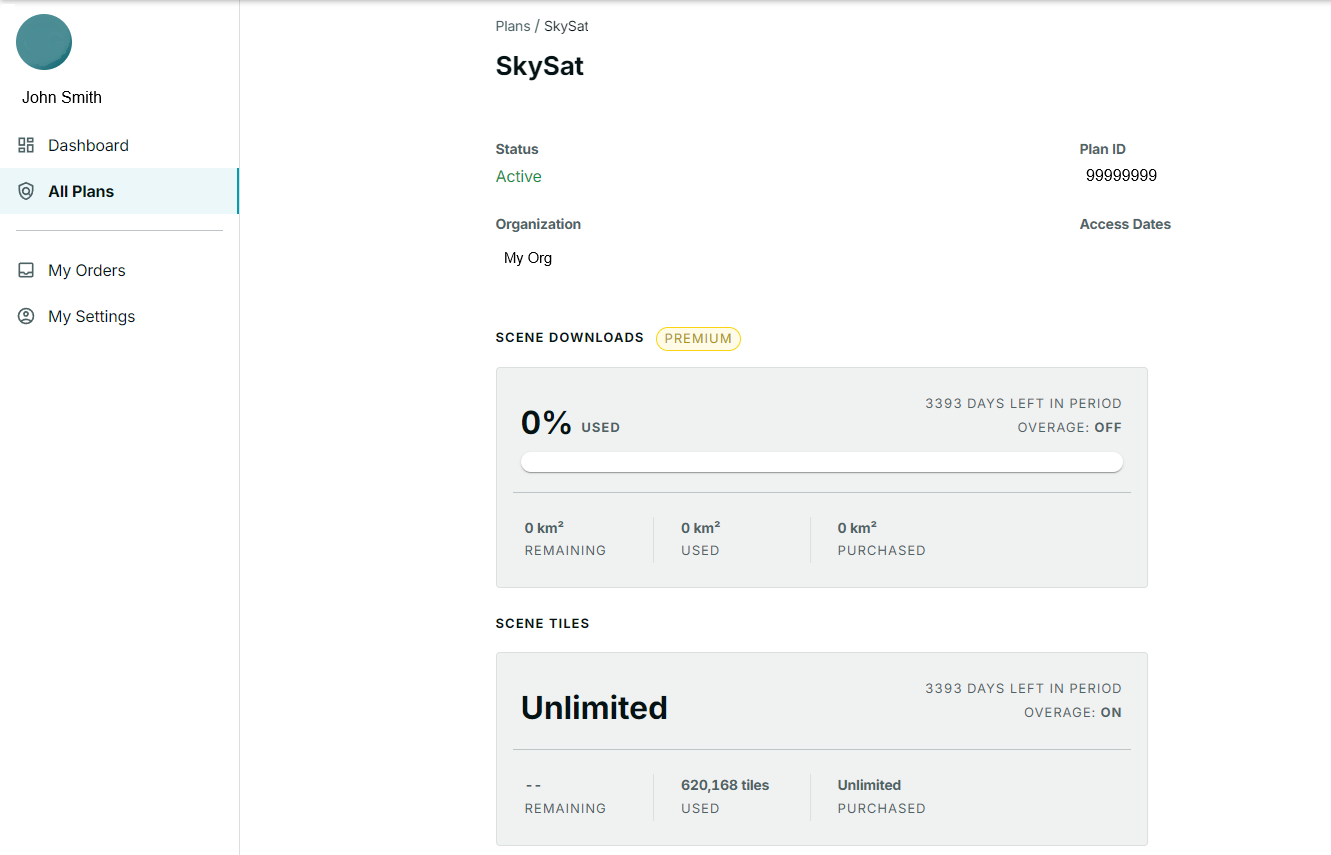Click the Status label
This screenshot has height=855, width=1331.
(x=517, y=149)
